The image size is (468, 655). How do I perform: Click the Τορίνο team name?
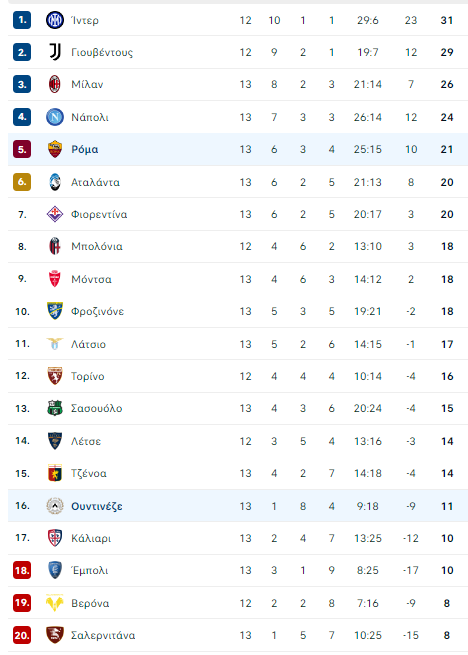(x=88, y=376)
